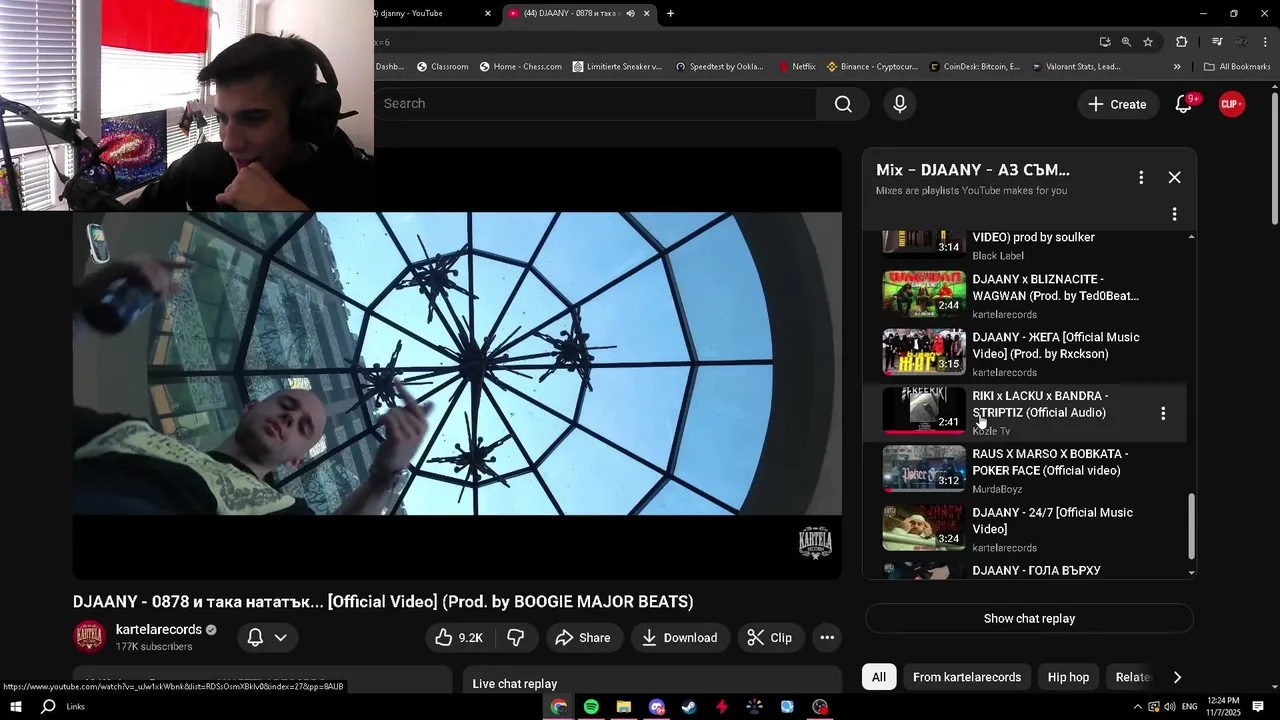
Task: Share the video
Action: (x=583, y=637)
